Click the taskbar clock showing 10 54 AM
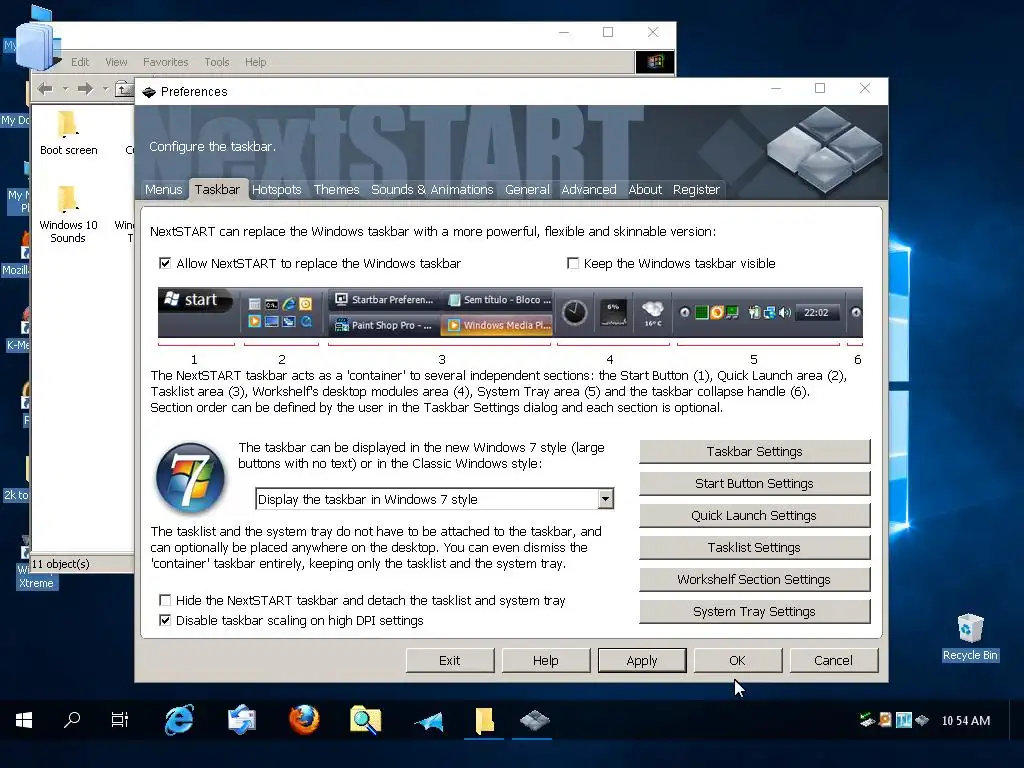Screen dimensions: 1024x768 point(966,720)
